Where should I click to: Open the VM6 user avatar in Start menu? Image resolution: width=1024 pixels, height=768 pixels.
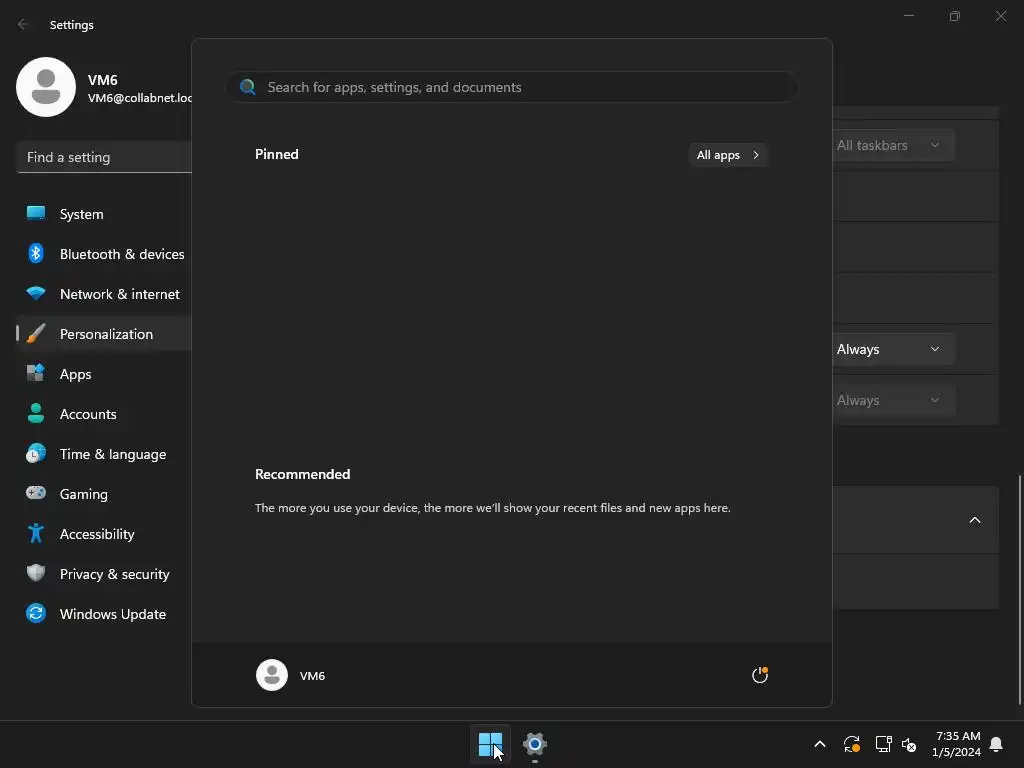point(272,675)
